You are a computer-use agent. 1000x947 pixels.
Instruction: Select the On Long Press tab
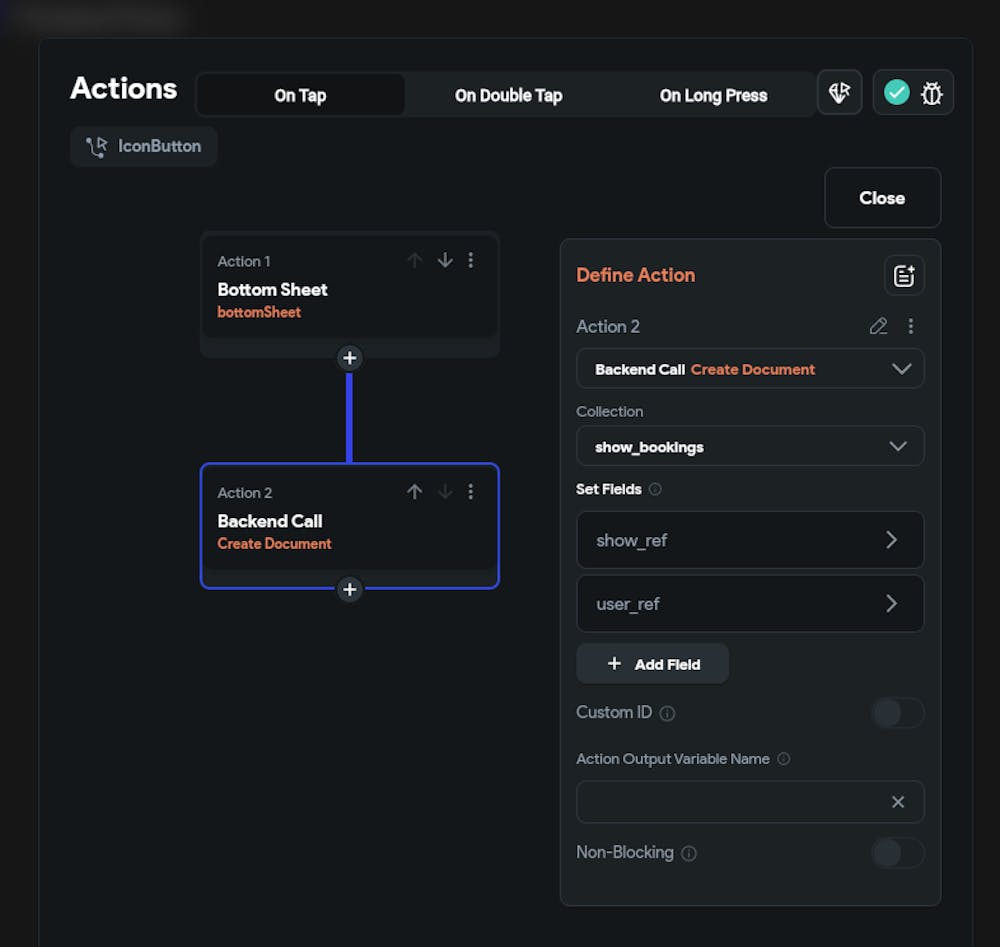(712, 95)
